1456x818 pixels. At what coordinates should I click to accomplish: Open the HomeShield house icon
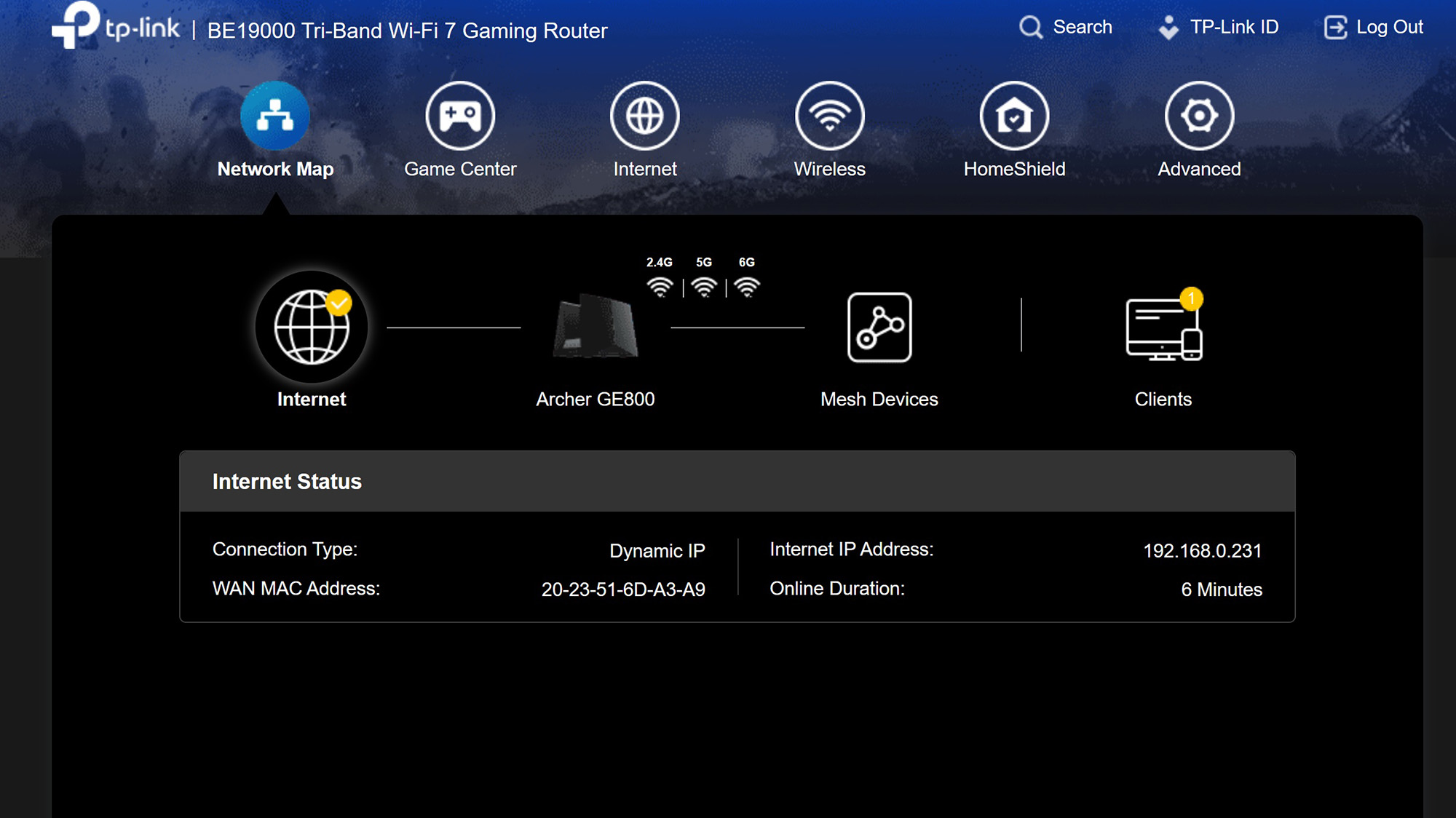1014,116
